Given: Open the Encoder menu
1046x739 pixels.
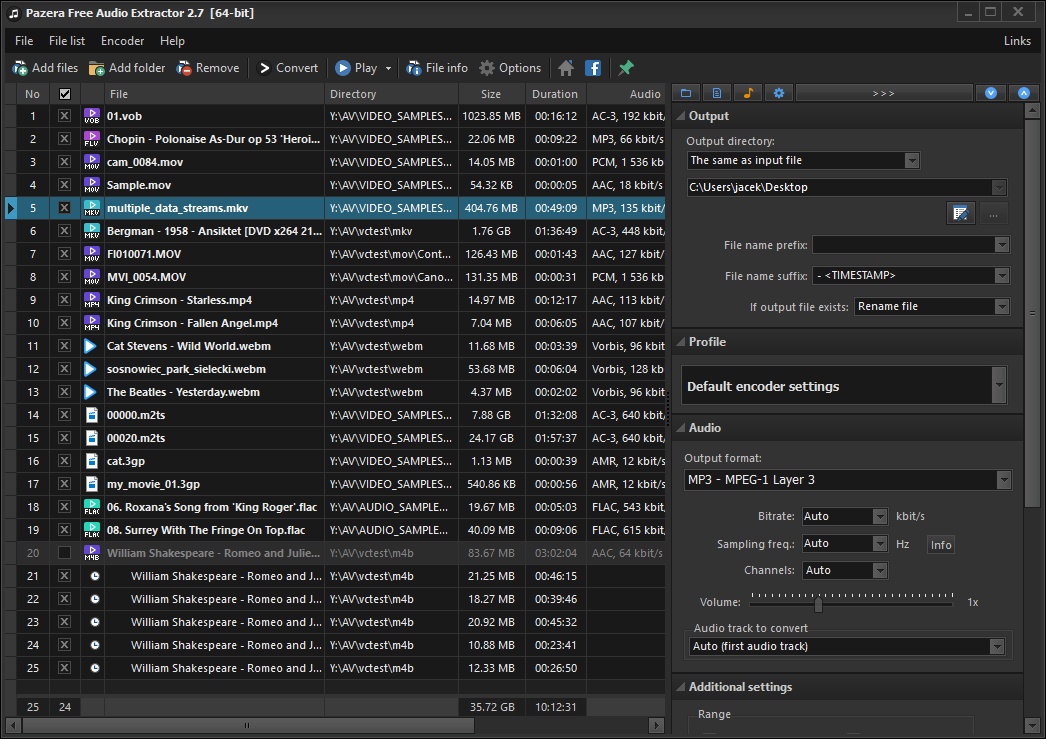Looking at the screenshot, I should tap(122, 41).
